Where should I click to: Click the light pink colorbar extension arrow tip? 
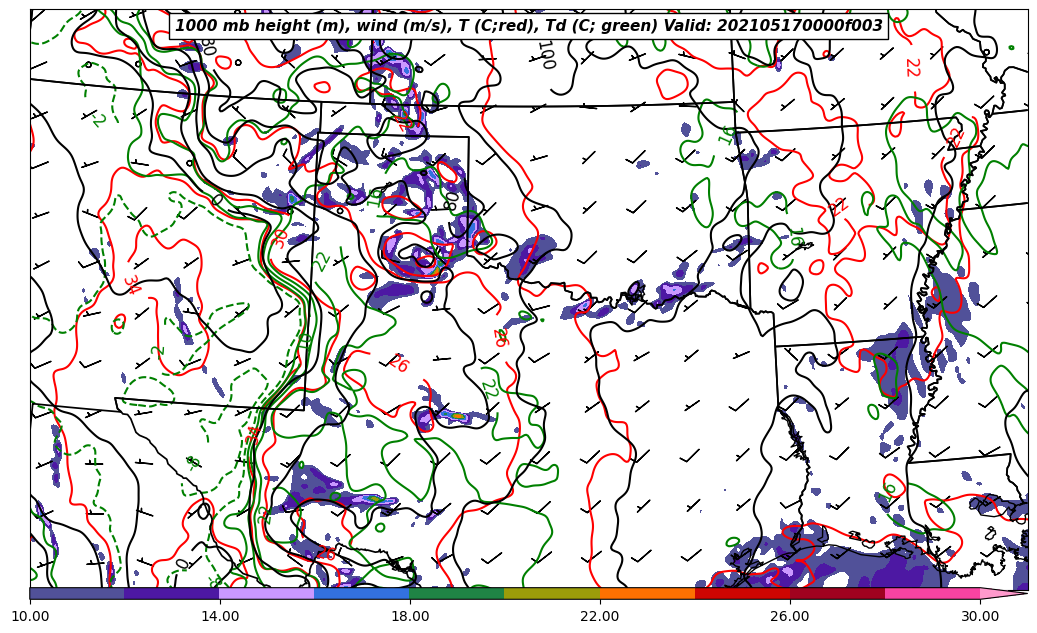click(1003, 593)
